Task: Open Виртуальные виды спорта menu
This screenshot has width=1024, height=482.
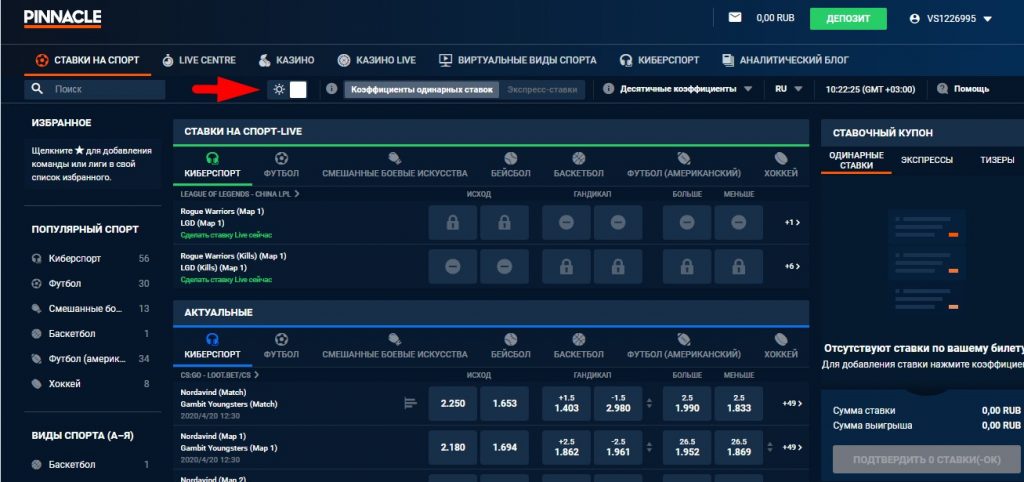Action: coord(517,60)
